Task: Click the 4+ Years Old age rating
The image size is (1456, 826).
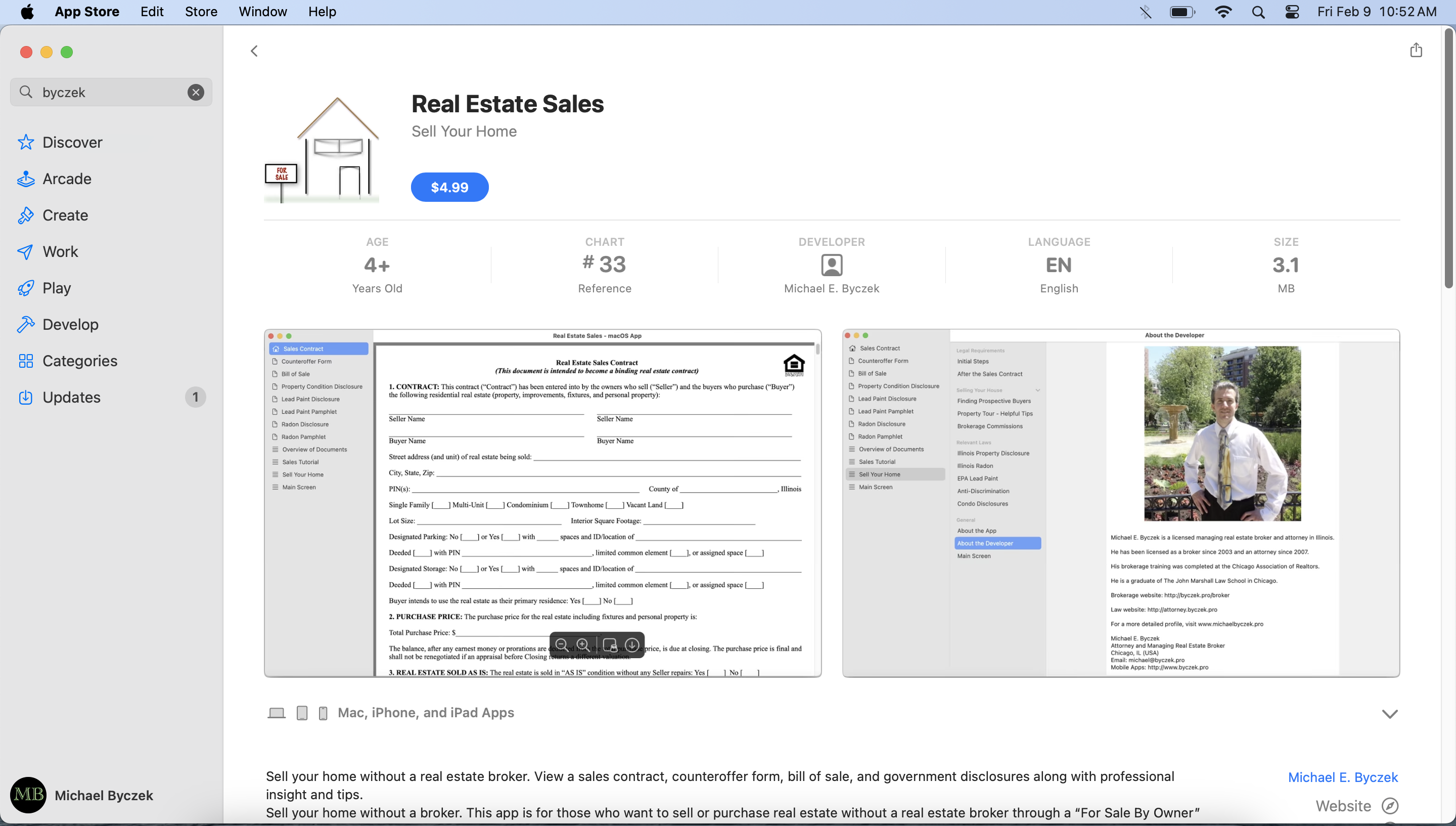Action: coord(377,265)
